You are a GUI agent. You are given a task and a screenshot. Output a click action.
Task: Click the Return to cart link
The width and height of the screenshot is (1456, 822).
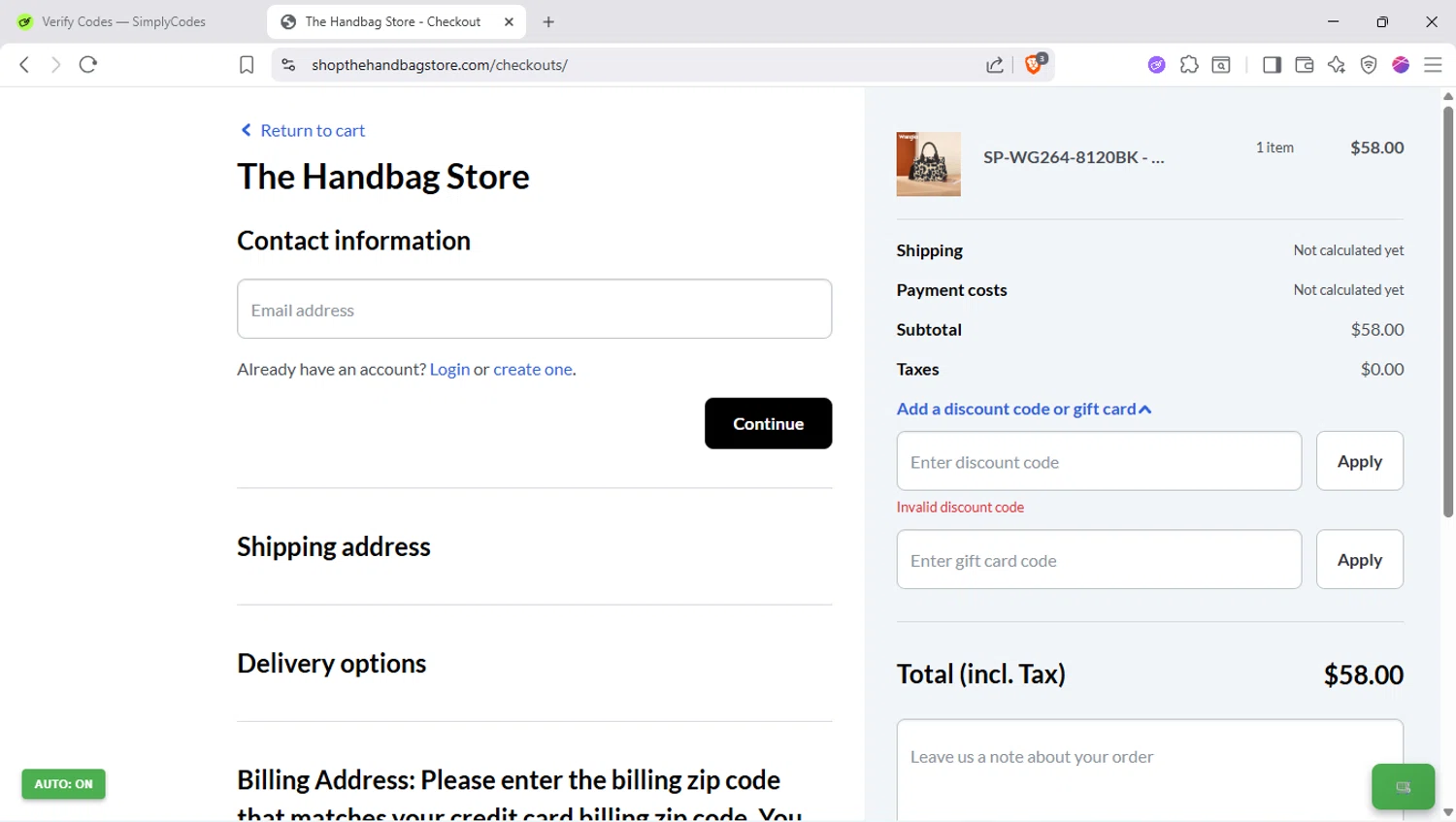pos(313,130)
